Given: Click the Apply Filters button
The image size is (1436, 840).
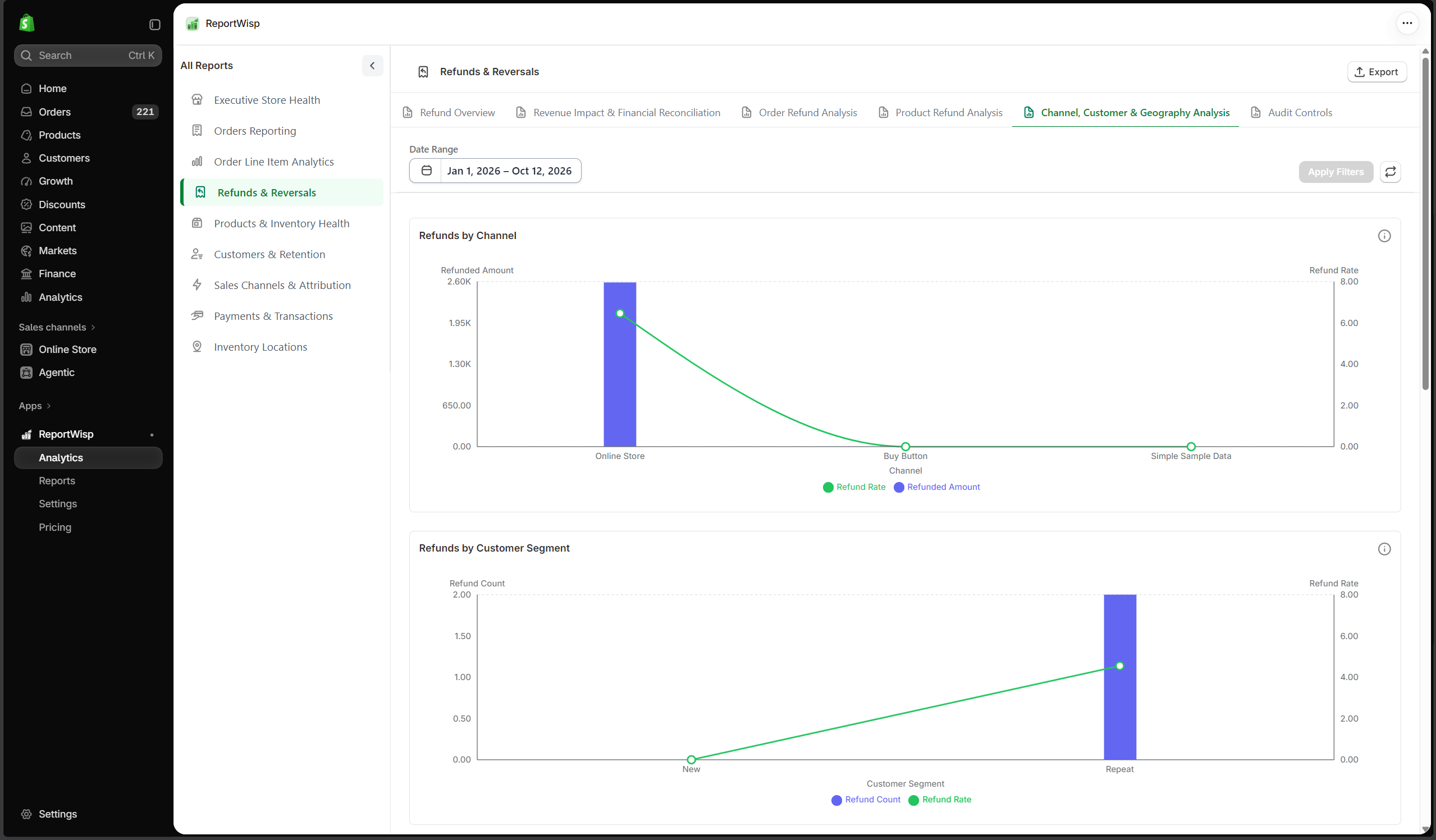Looking at the screenshot, I should point(1336,172).
